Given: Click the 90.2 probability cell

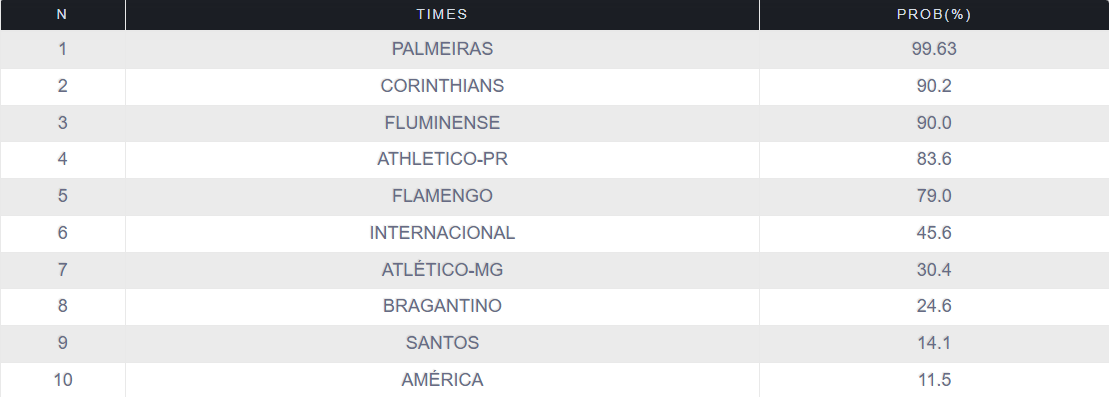Looking at the screenshot, I should coord(934,86).
